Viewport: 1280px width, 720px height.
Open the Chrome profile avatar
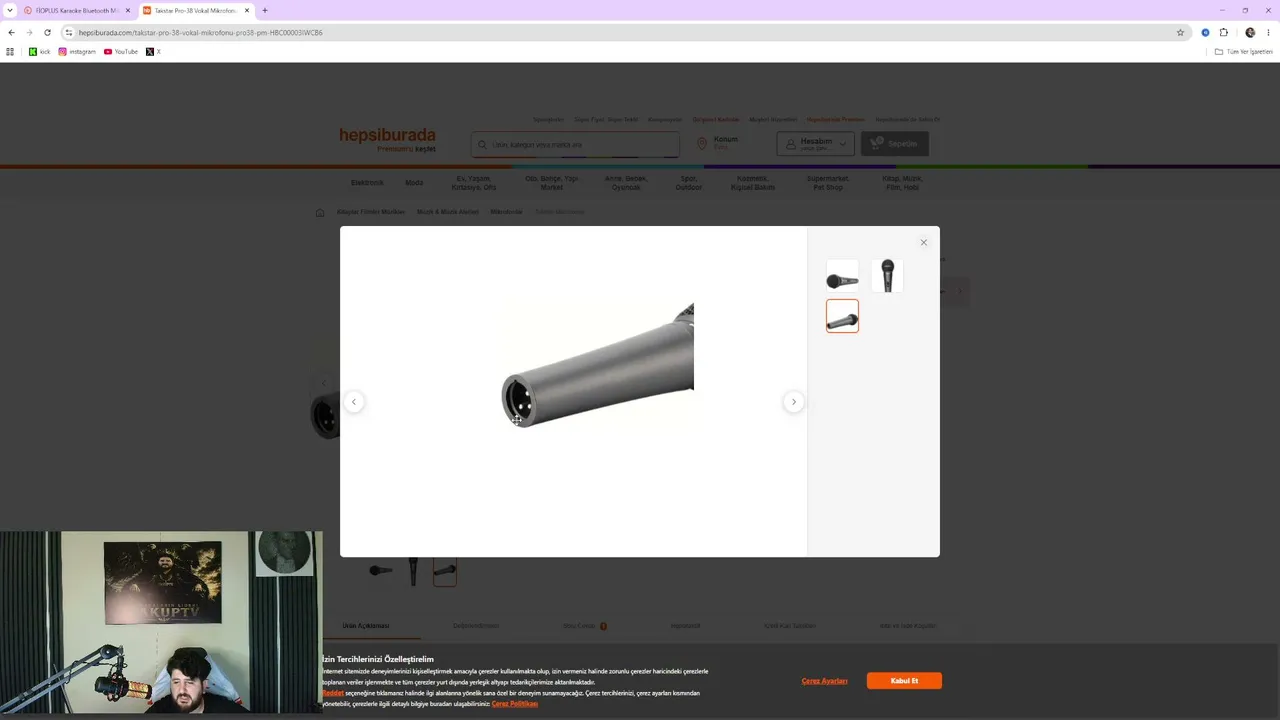tap(1250, 32)
